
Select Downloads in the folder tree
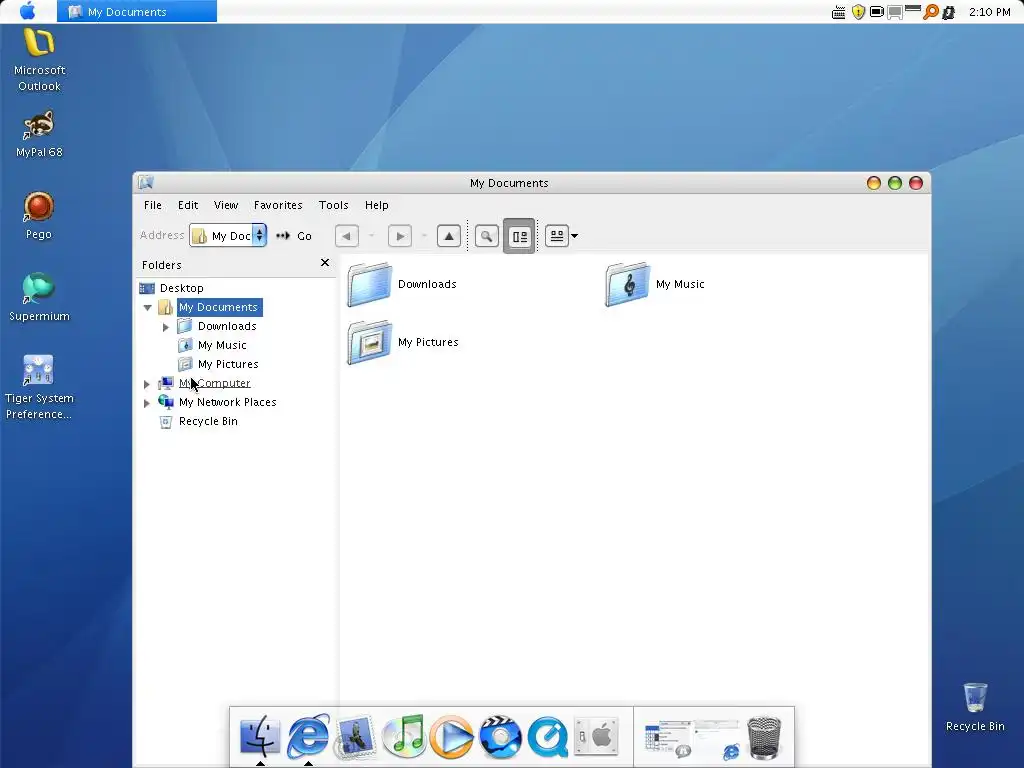tap(227, 326)
